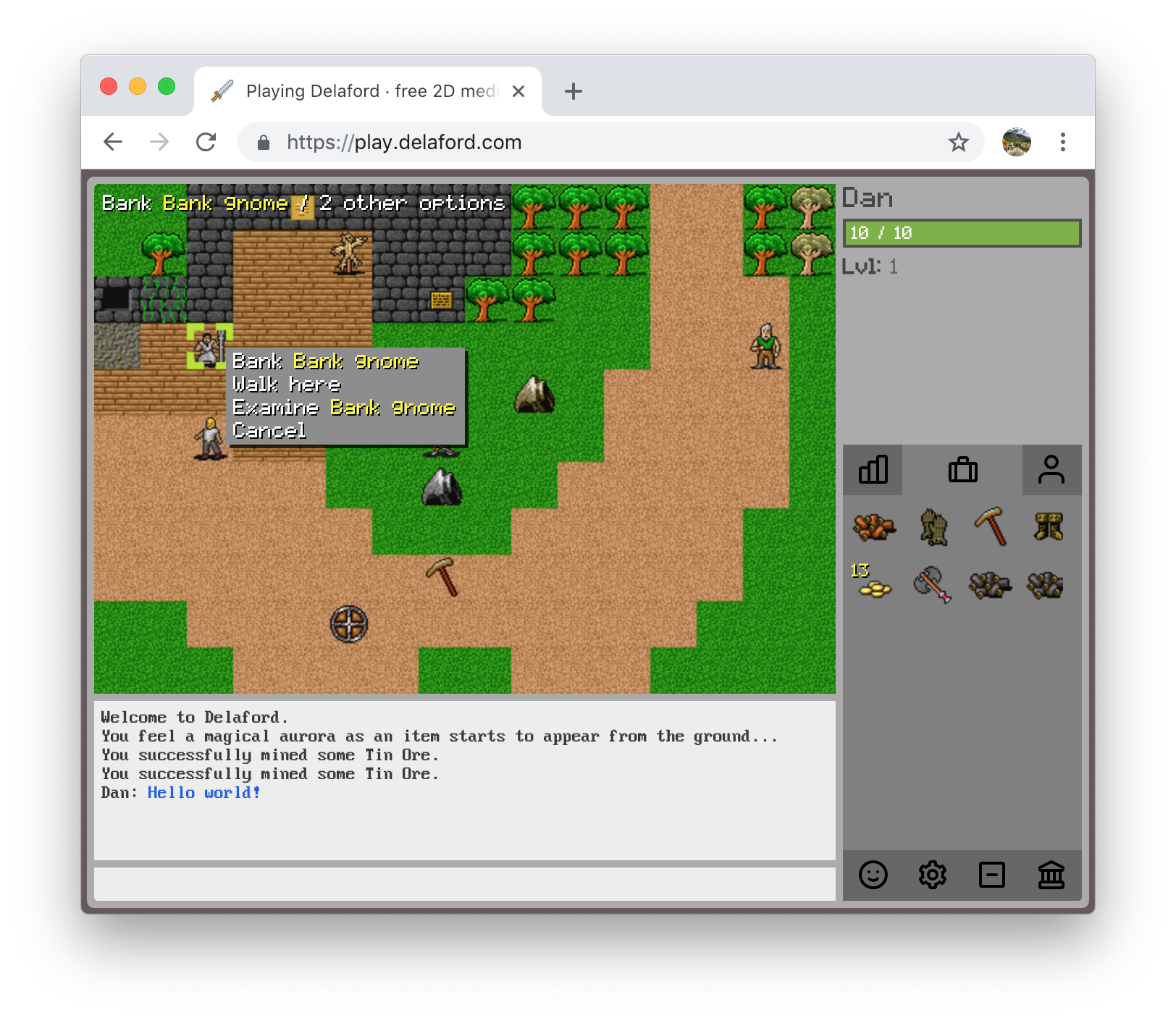Click the Hello world! chat message
1176x1021 pixels.
[x=203, y=792]
